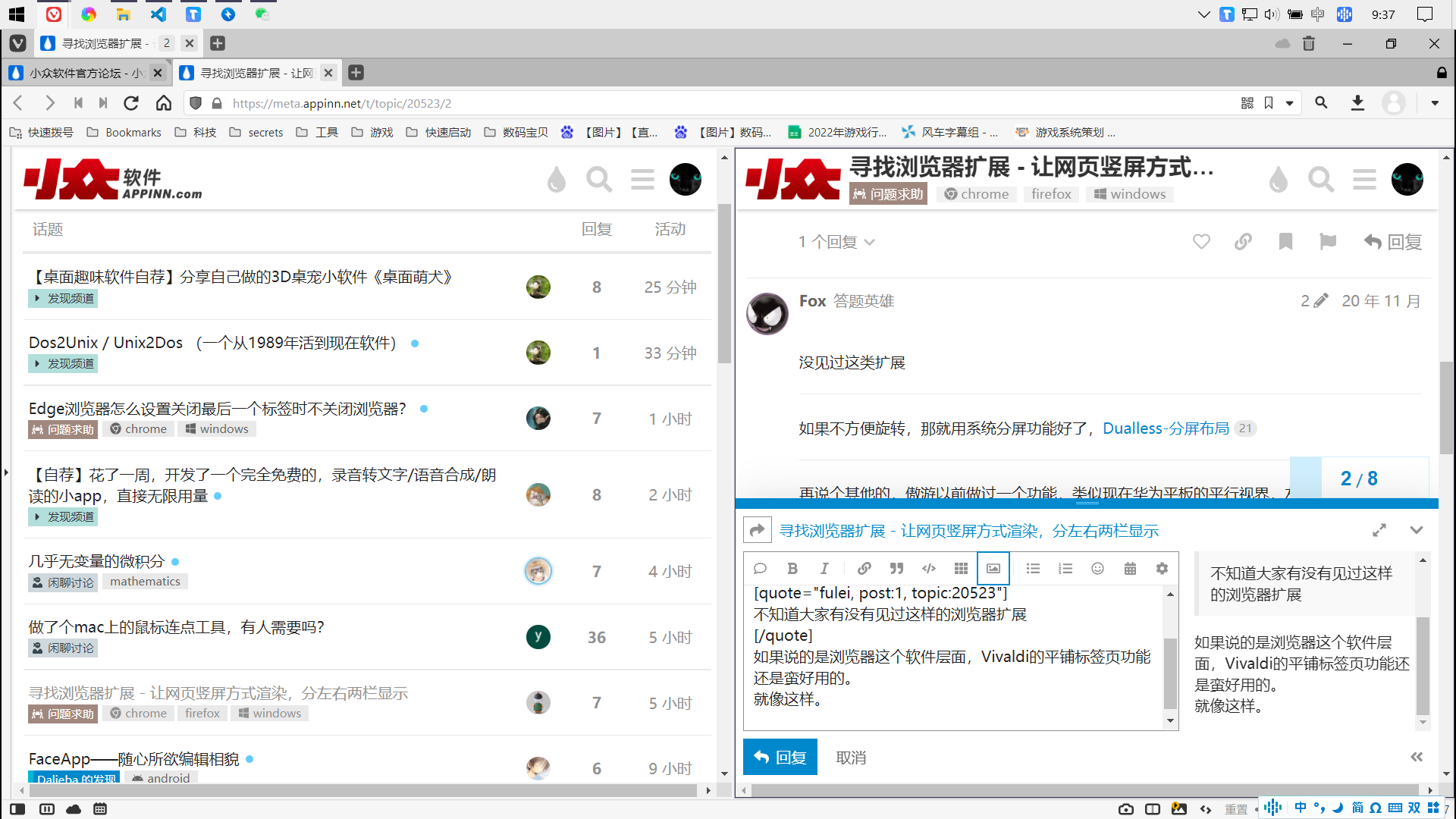Bookmark the Fox post

(x=1285, y=242)
